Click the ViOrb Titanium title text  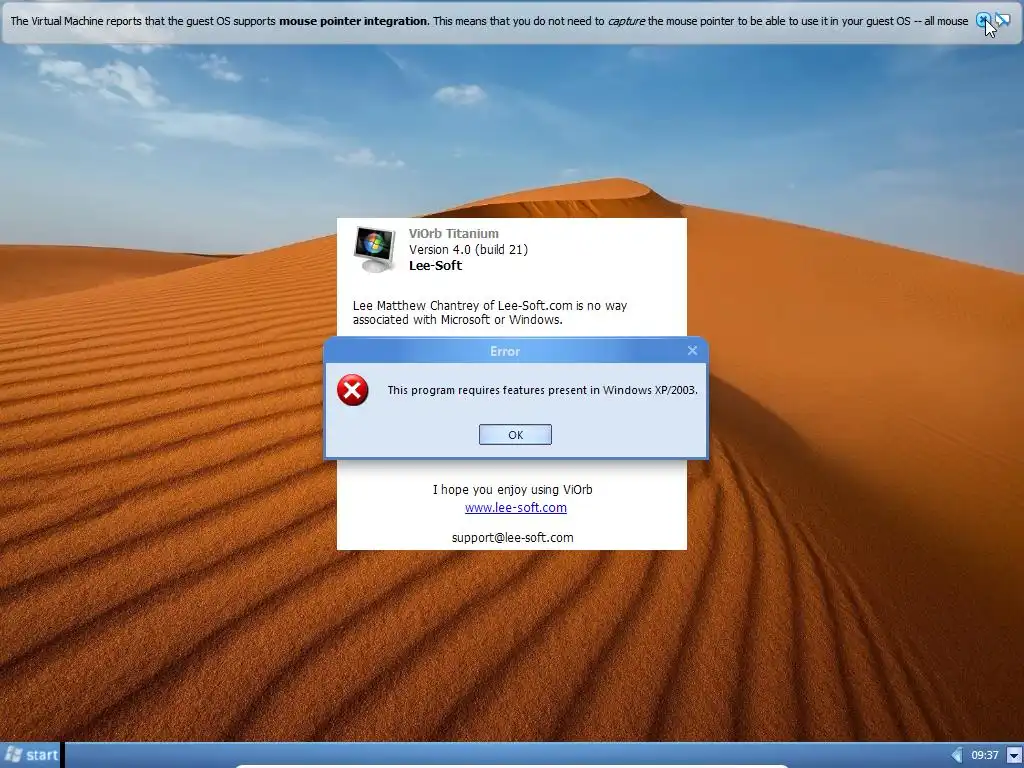click(453, 233)
